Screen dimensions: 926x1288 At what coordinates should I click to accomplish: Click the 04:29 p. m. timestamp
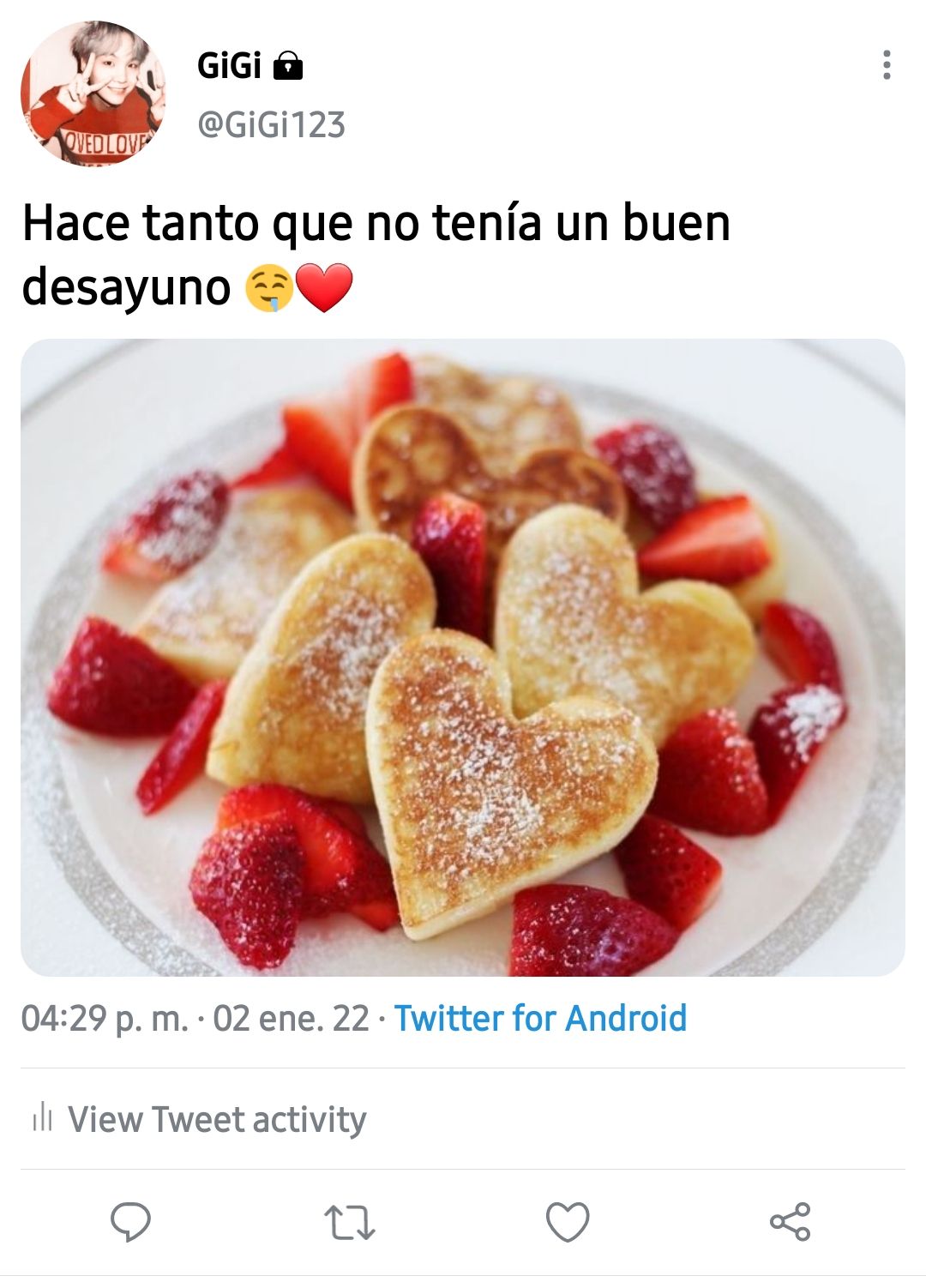tap(105, 1019)
